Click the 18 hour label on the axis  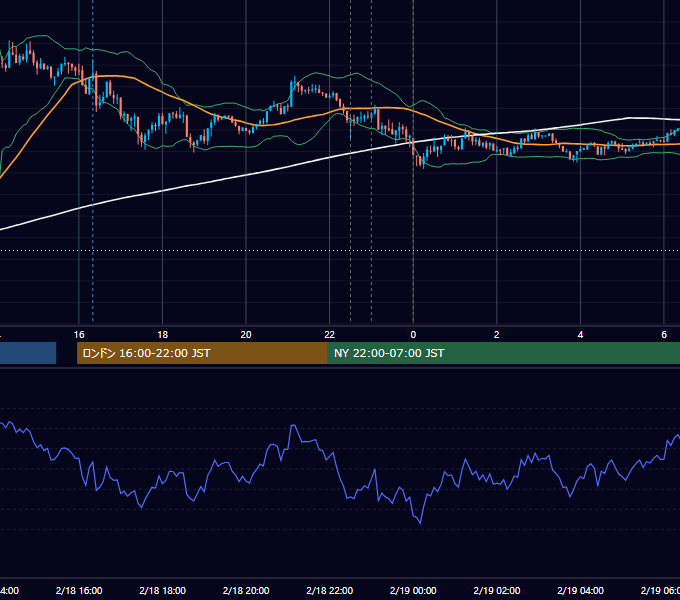coord(163,335)
